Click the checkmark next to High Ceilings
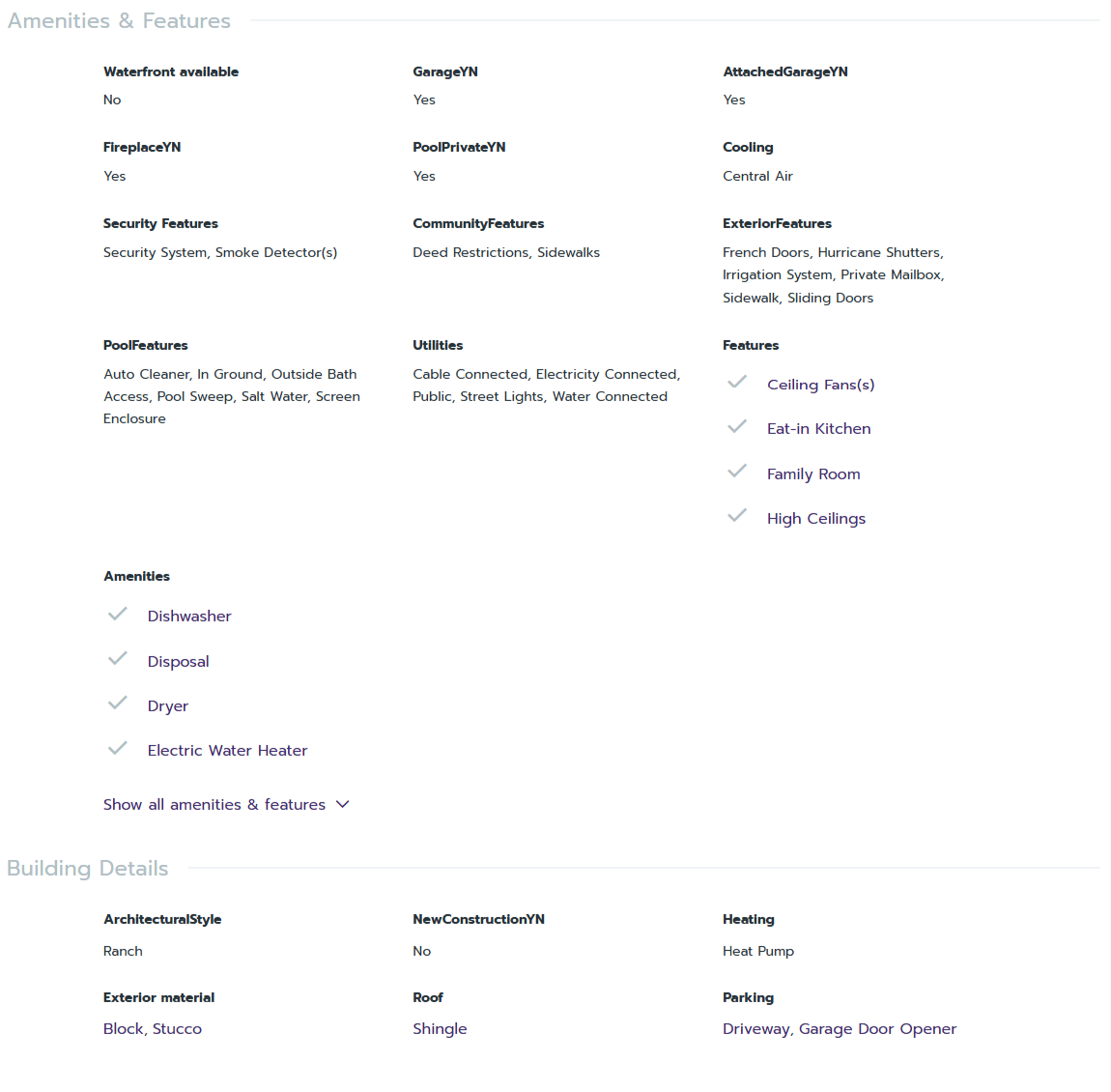1111x1092 pixels. coord(737,516)
